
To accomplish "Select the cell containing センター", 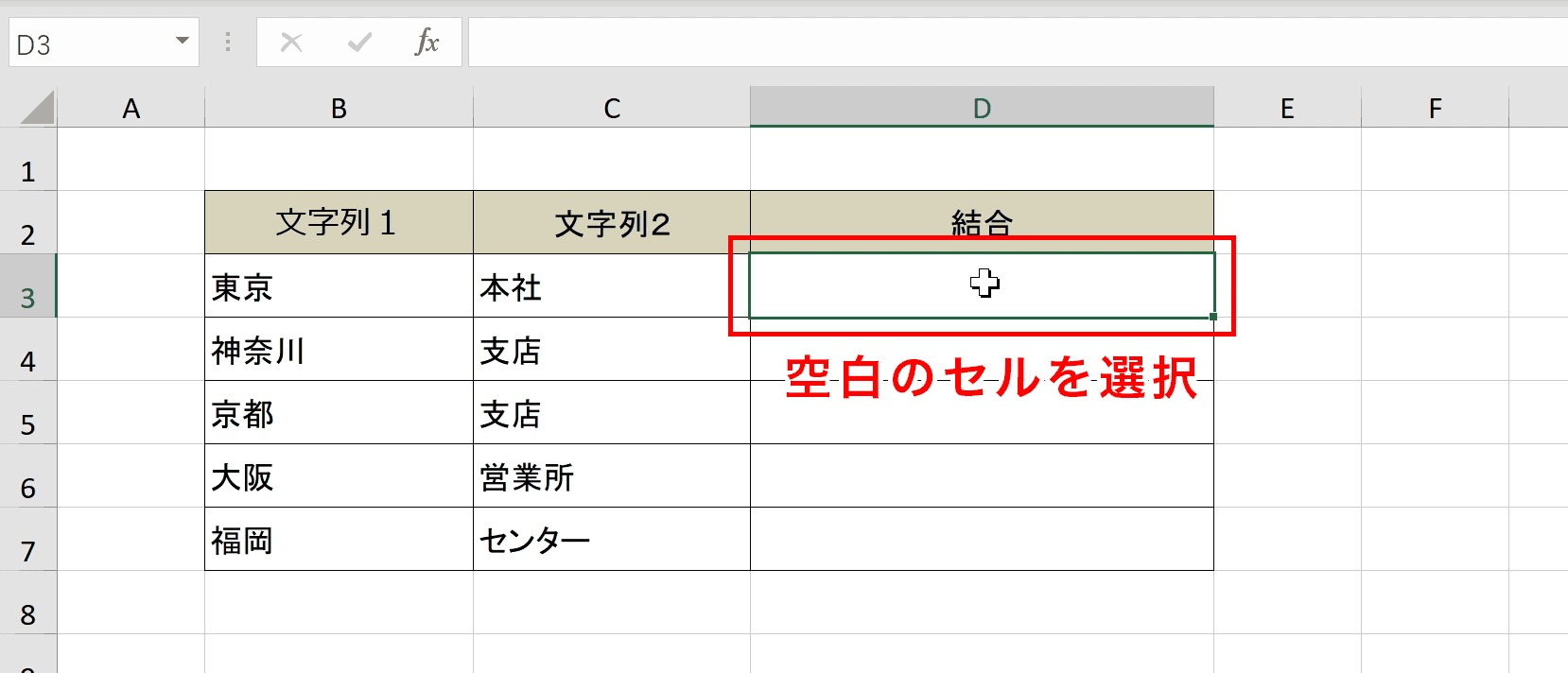I will point(612,540).
